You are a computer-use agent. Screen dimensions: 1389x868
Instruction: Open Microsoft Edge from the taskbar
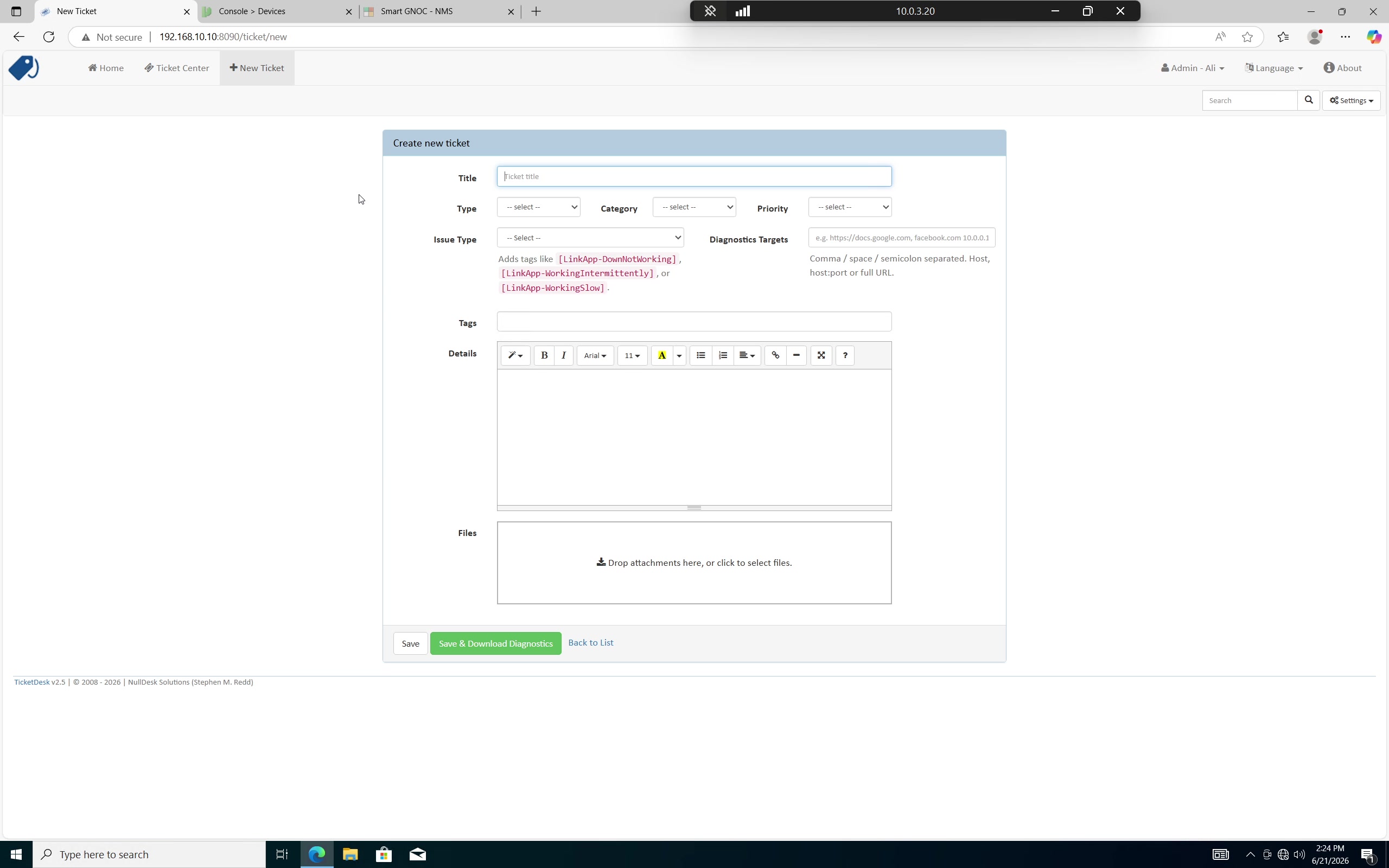[x=317, y=854]
